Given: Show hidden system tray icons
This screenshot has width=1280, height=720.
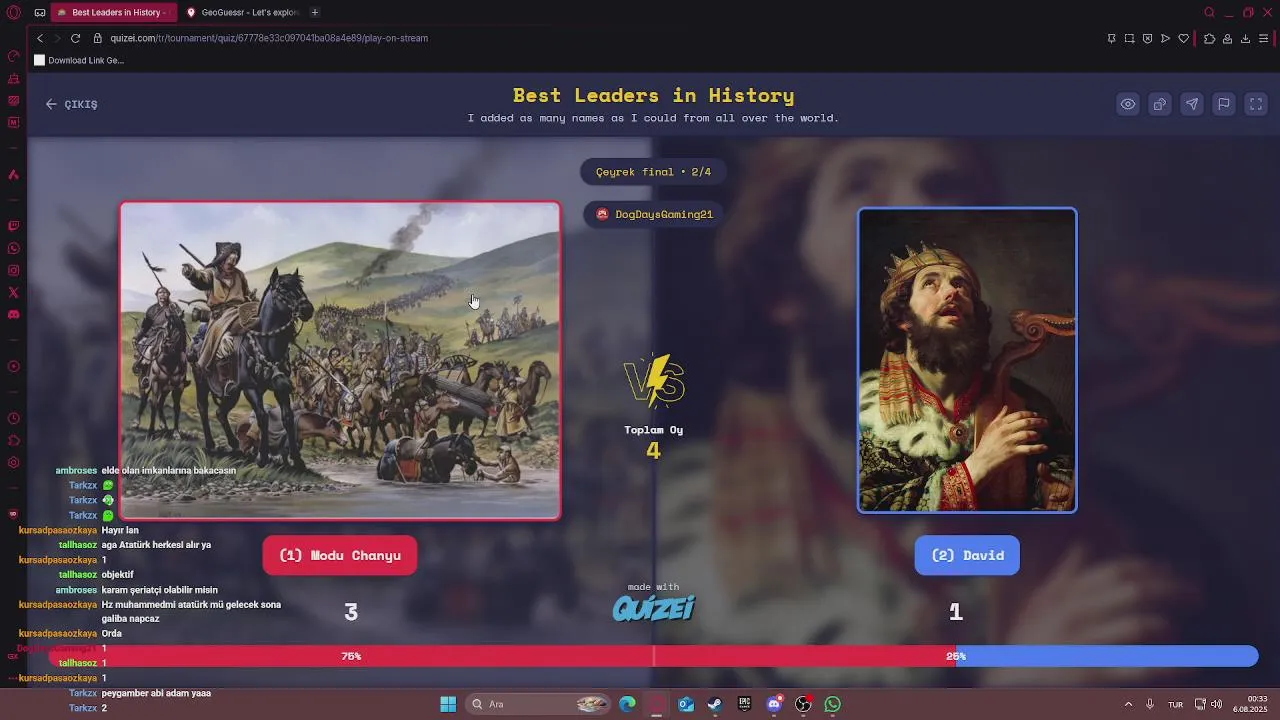Looking at the screenshot, I should tap(1128, 704).
